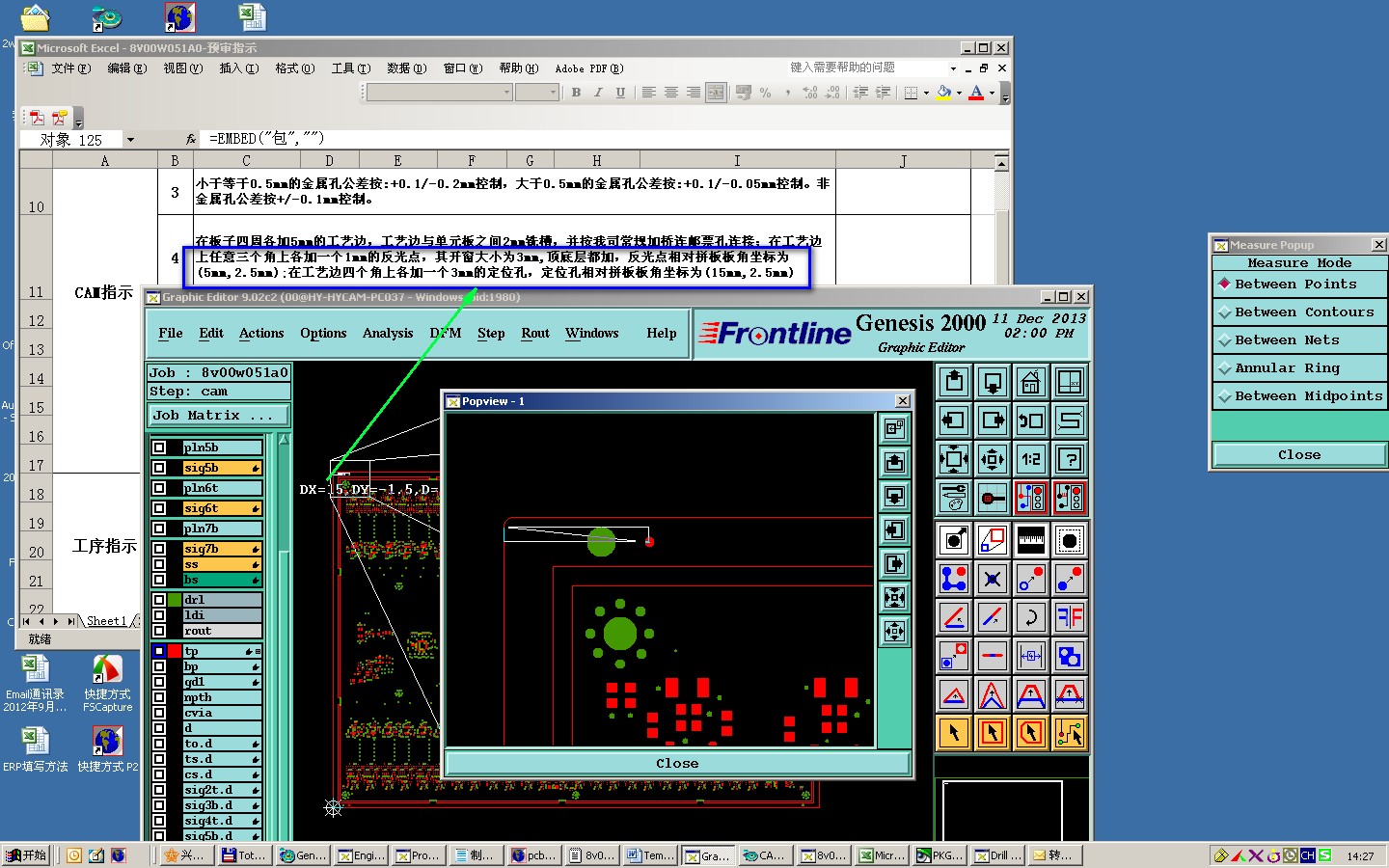This screenshot has height=868, width=1389.
Task: Toggle Bold in Excel toolbar
Action: pyautogui.click(x=576, y=93)
